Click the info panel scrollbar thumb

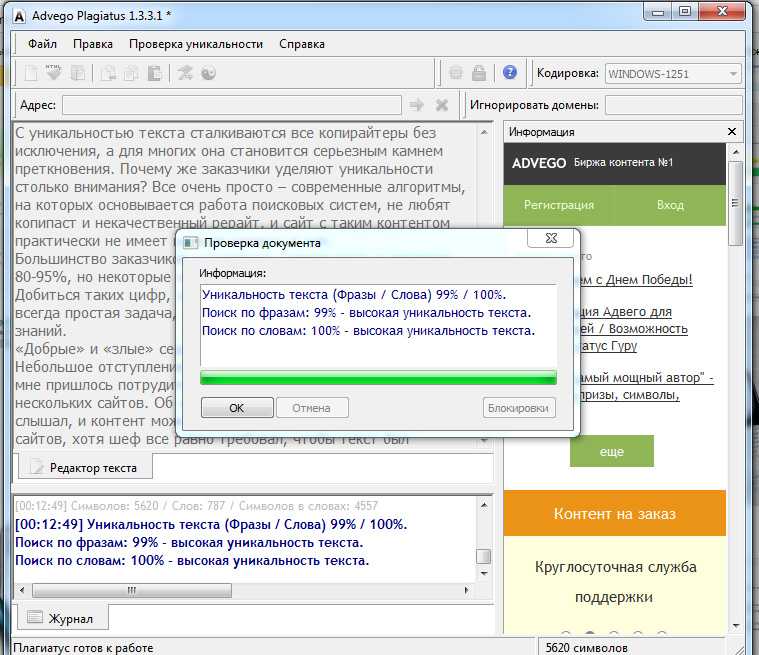click(735, 203)
